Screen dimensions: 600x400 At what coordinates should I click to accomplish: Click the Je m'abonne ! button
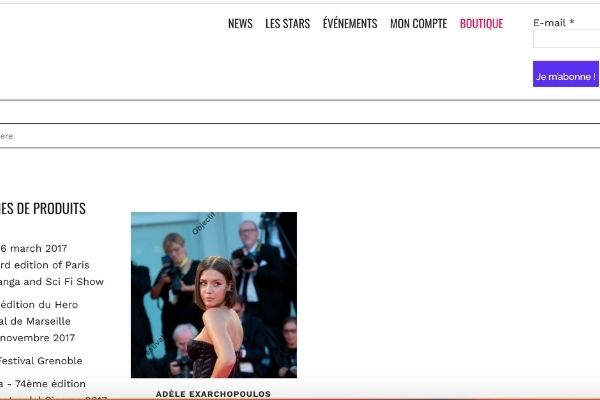pos(566,74)
